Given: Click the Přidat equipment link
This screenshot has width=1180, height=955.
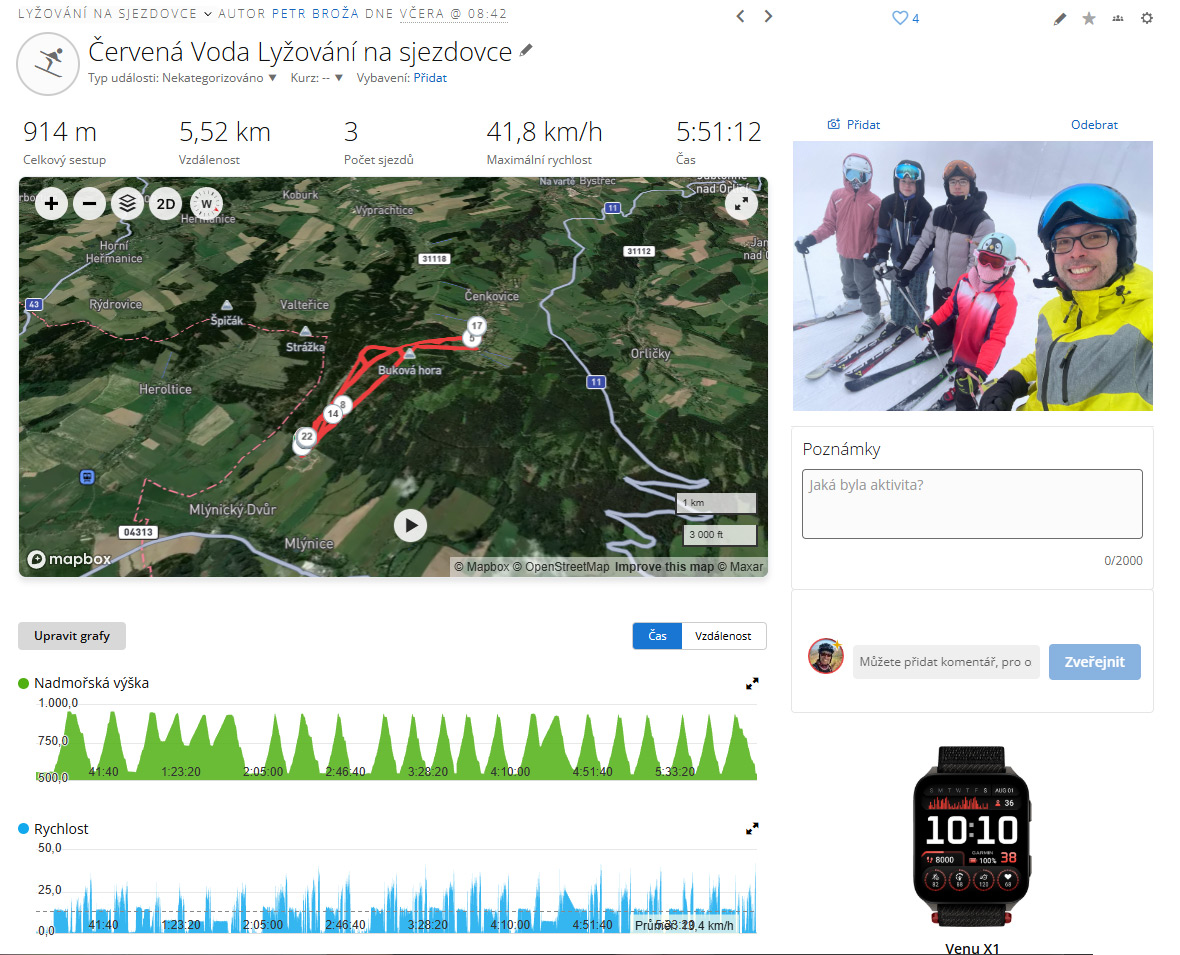Looking at the screenshot, I should point(430,78).
